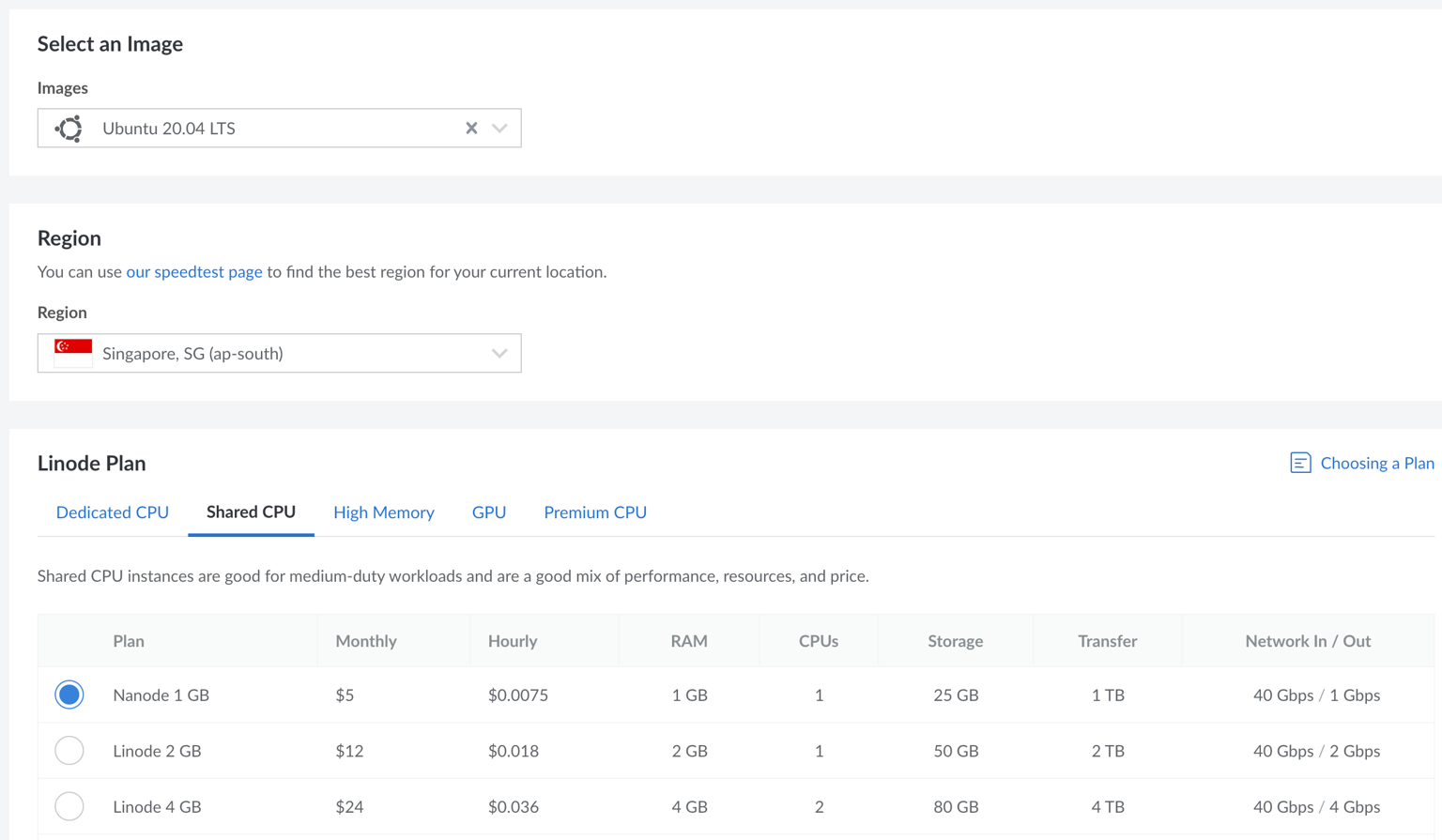The width and height of the screenshot is (1442, 840).
Task: Click the Singapore flag icon
Action: [x=73, y=353]
